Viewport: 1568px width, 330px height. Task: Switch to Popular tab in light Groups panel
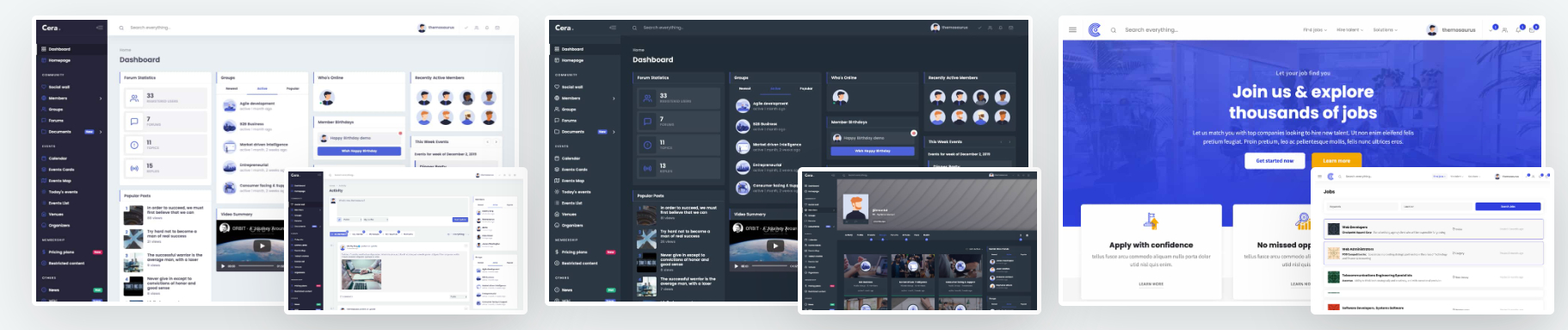(x=293, y=89)
